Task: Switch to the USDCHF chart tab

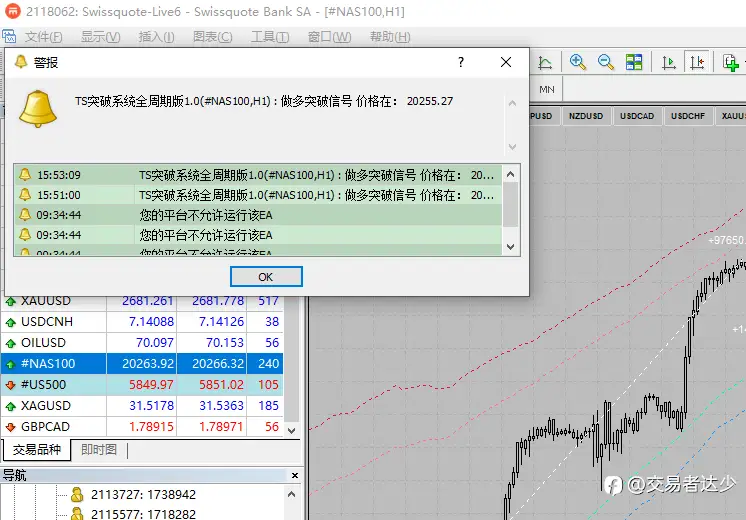Action: tap(687, 116)
